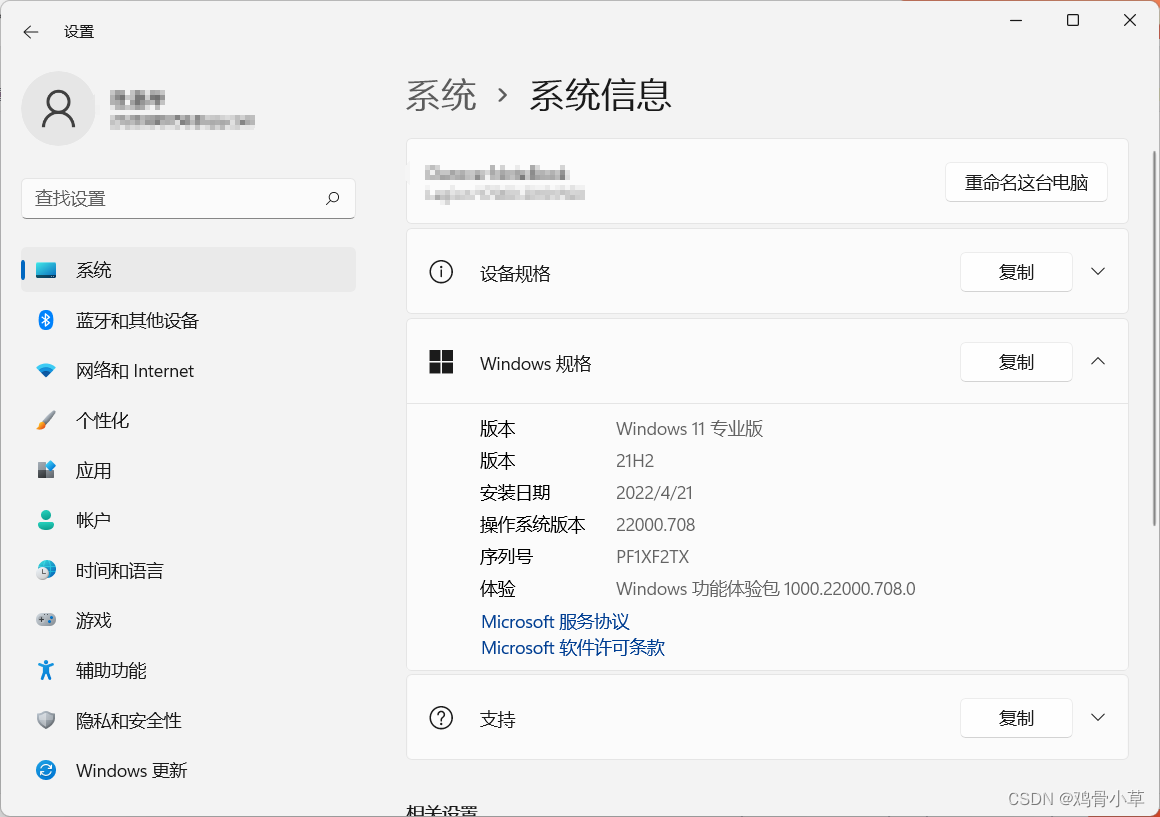Collapse the Windows 规格 section chevron
Screen dimensions: 1160x817
tap(1098, 361)
